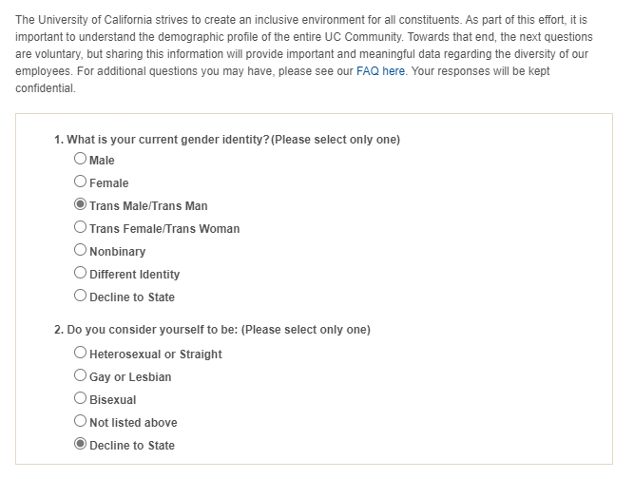Image resolution: width=635 pixels, height=479 pixels.
Task: Click the 'Gay or Lesbian' label text
Action: point(130,377)
